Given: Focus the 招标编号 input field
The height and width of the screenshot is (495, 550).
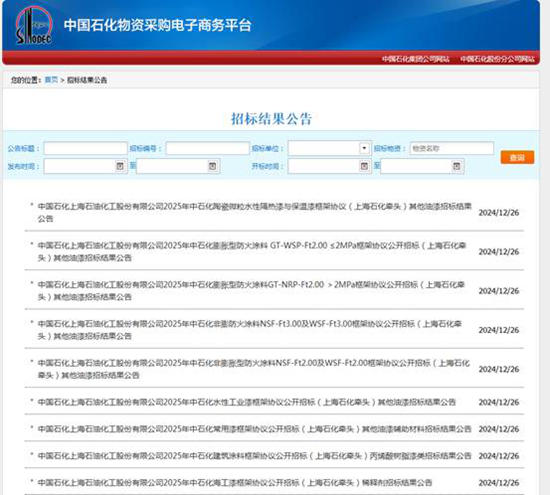Looking at the screenshot, I should 207,148.
